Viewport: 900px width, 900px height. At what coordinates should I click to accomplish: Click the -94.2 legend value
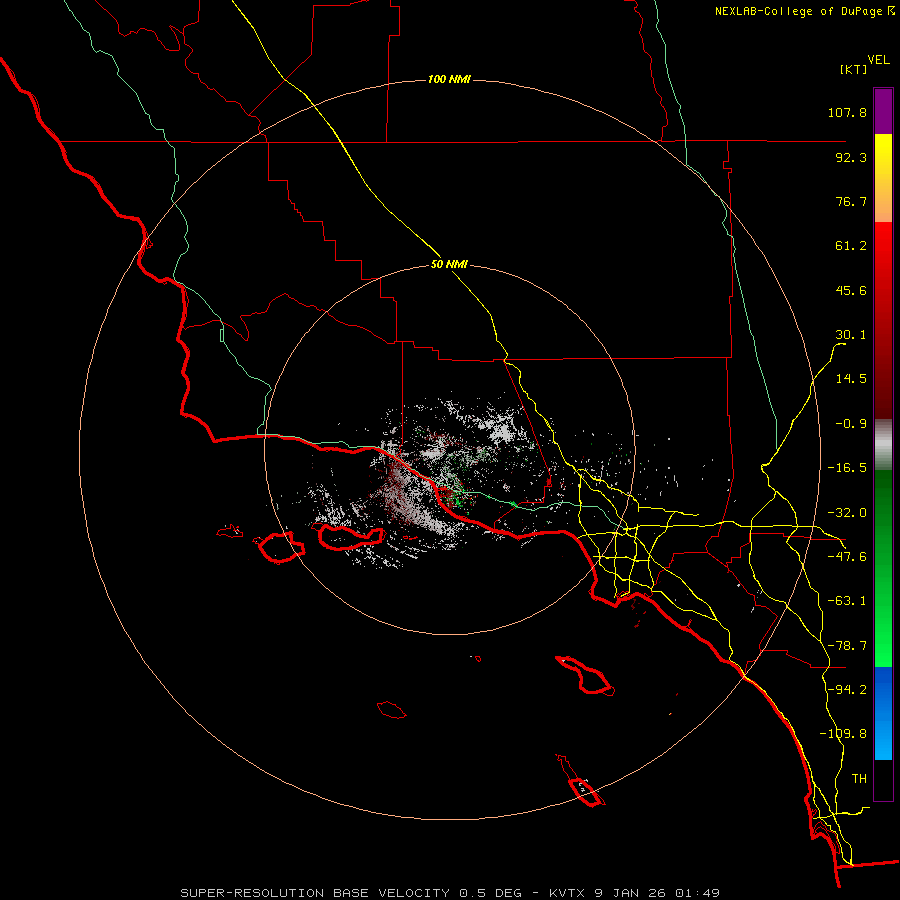(x=847, y=689)
